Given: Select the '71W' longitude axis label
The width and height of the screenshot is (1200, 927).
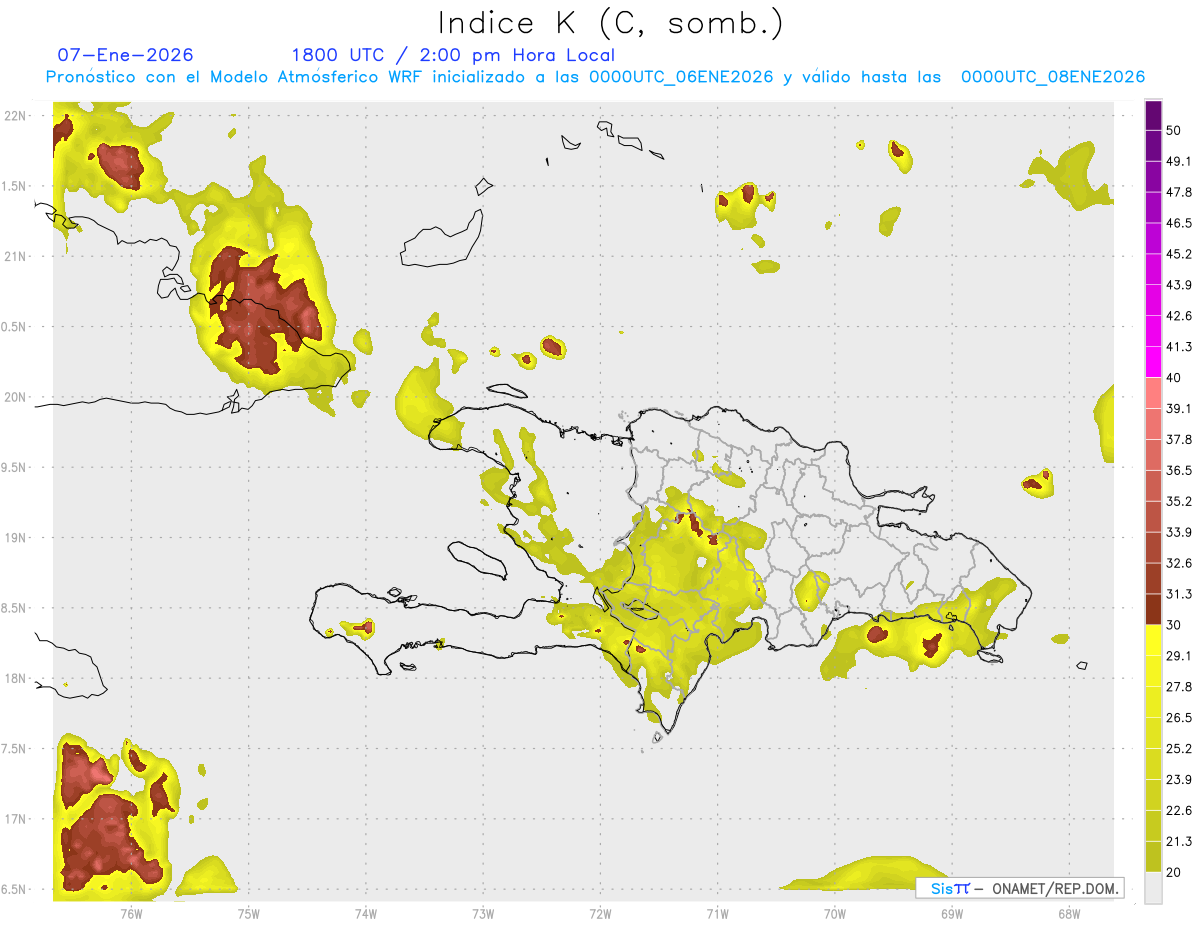Looking at the screenshot, I should pos(717,914).
